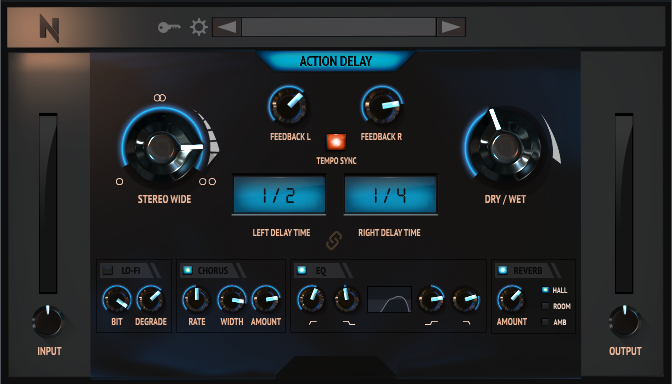Click the Lo-Fi Bit knob

(117, 299)
